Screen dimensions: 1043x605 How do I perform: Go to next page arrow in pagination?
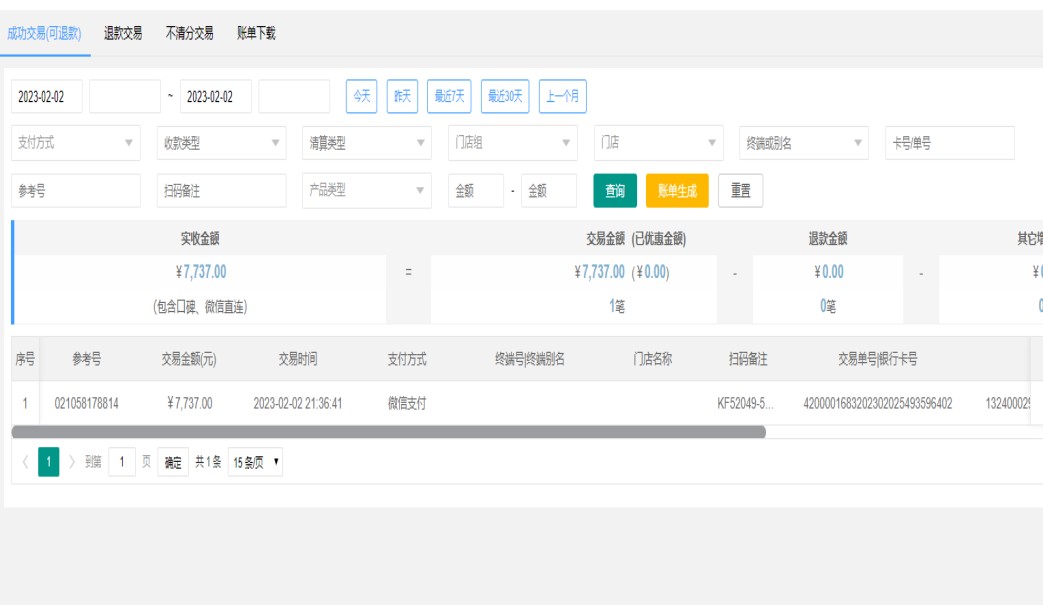[72, 462]
